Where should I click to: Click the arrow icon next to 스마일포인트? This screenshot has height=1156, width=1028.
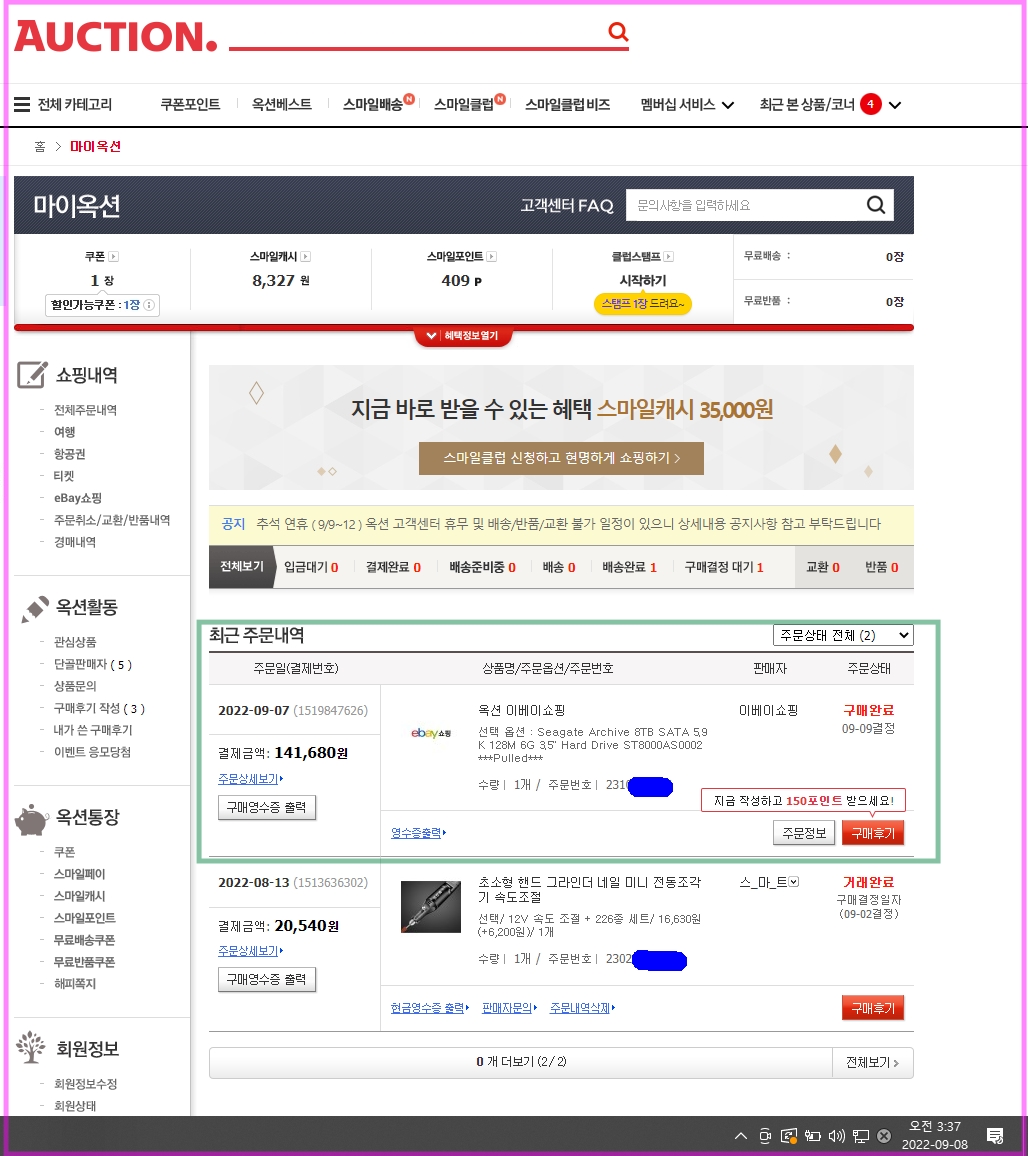491,257
